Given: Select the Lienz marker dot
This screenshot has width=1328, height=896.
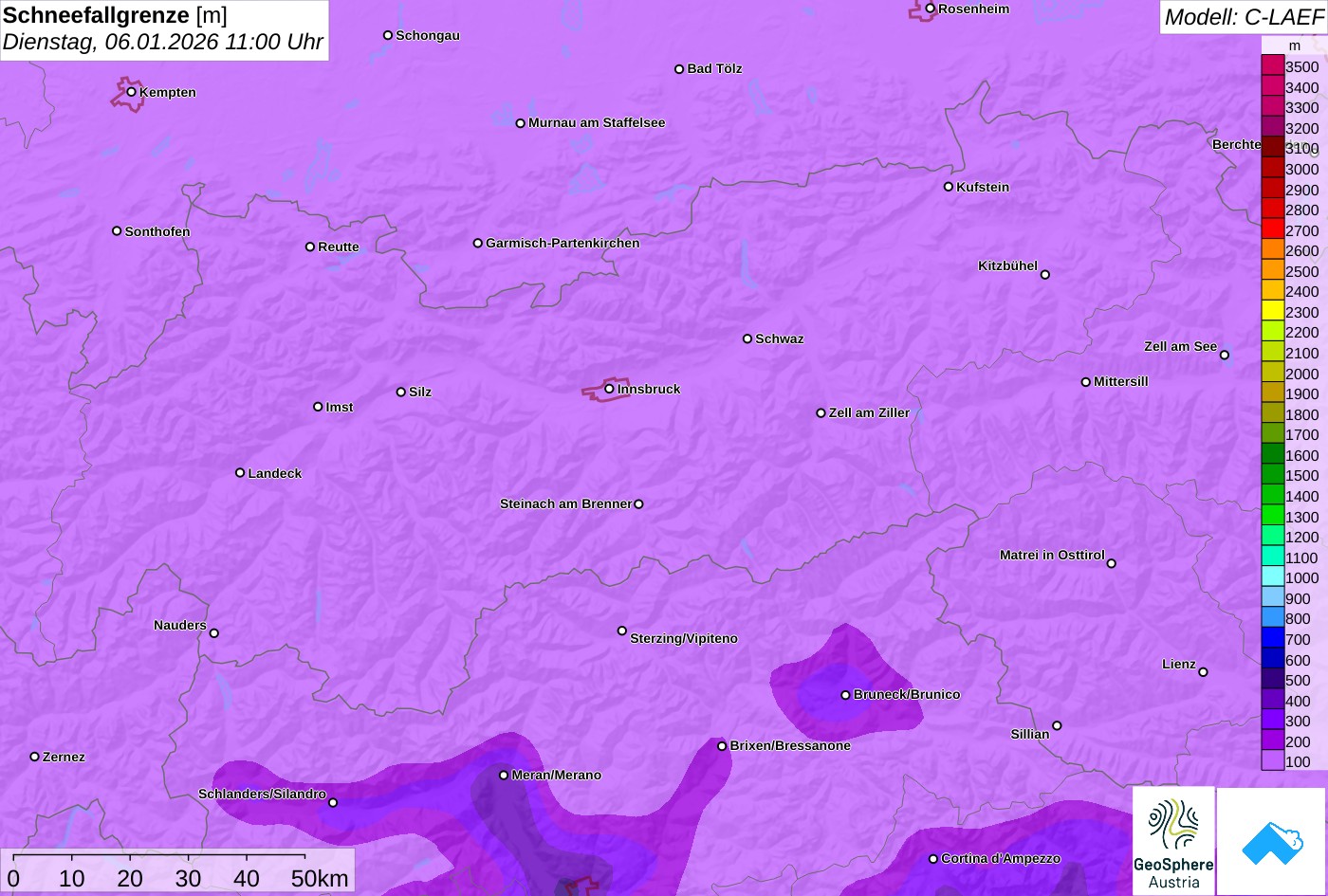Looking at the screenshot, I should pos(1204,672).
